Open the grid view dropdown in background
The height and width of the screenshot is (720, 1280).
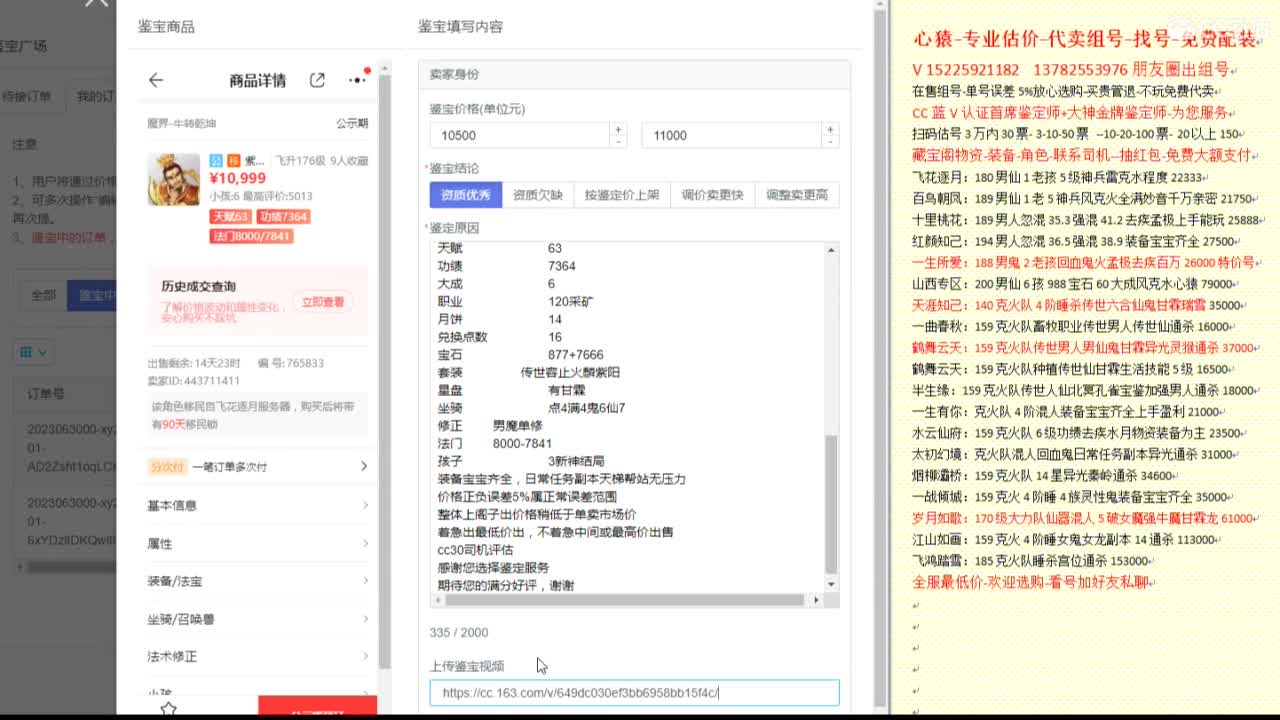click(x=33, y=352)
